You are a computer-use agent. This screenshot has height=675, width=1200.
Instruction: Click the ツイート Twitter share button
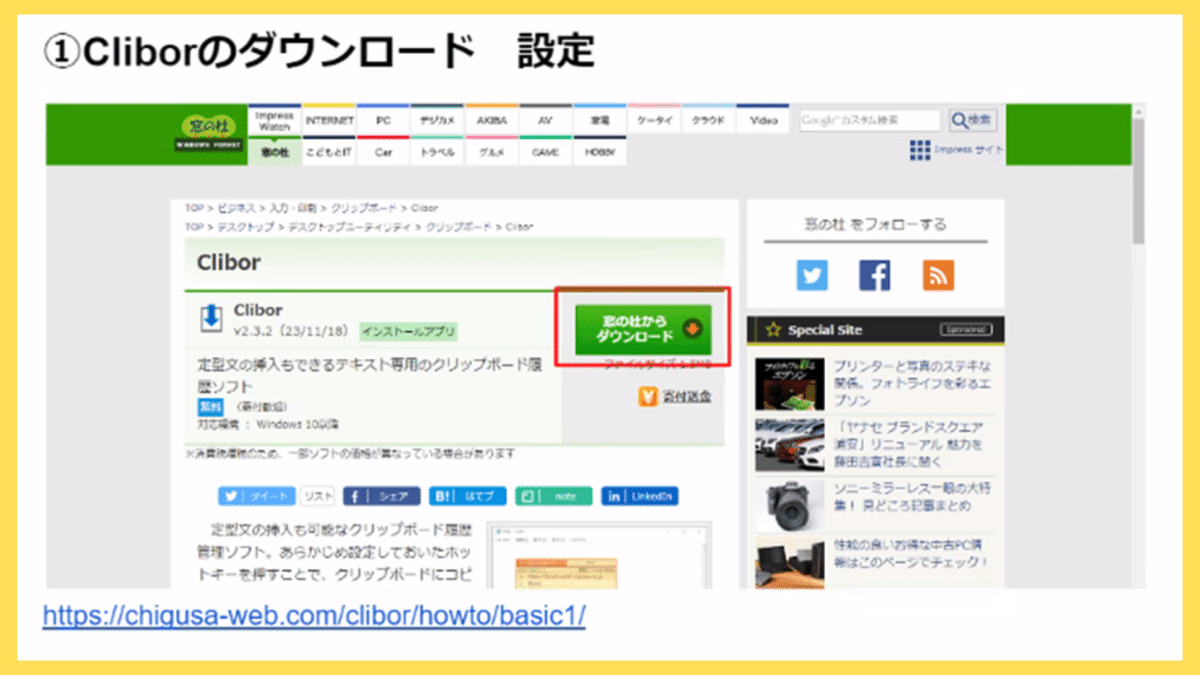click(257, 496)
